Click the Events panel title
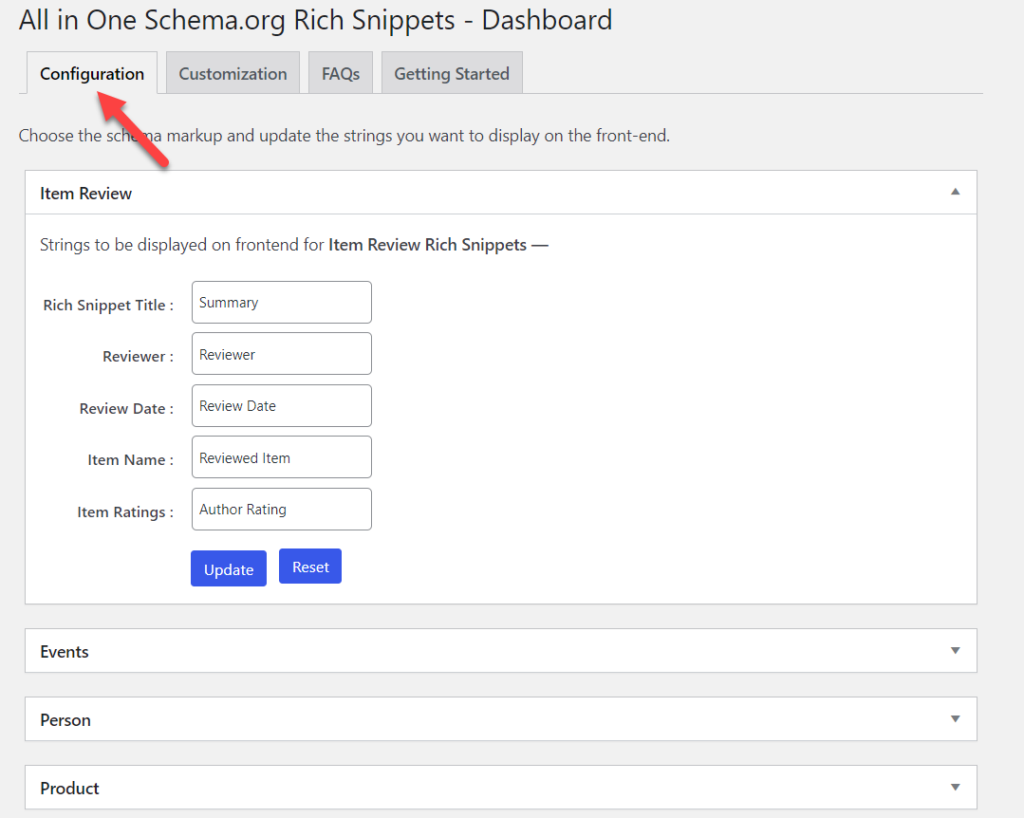The width and height of the screenshot is (1024, 818). pyautogui.click(x=65, y=652)
